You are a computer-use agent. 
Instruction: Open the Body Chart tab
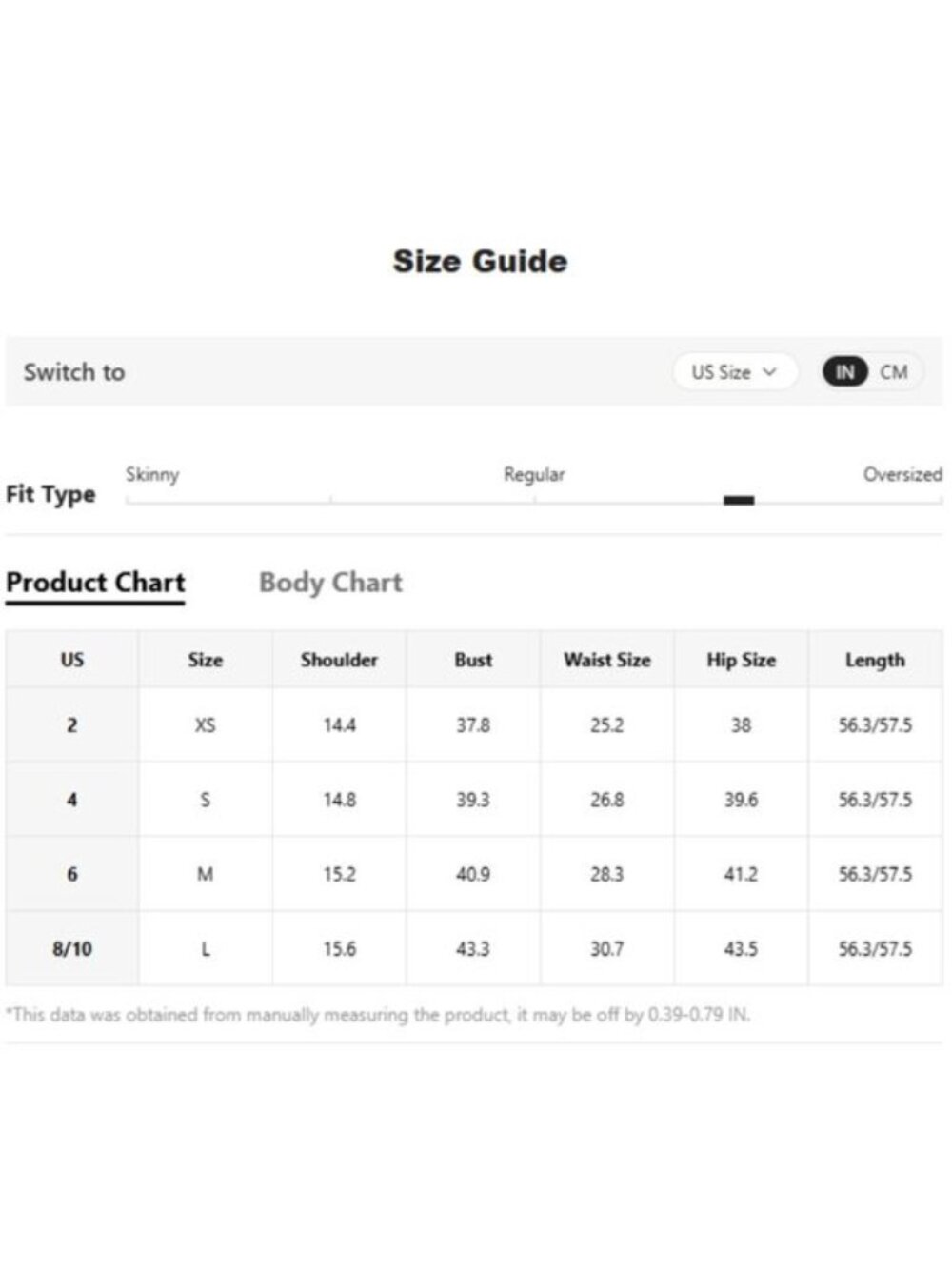[x=330, y=583]
